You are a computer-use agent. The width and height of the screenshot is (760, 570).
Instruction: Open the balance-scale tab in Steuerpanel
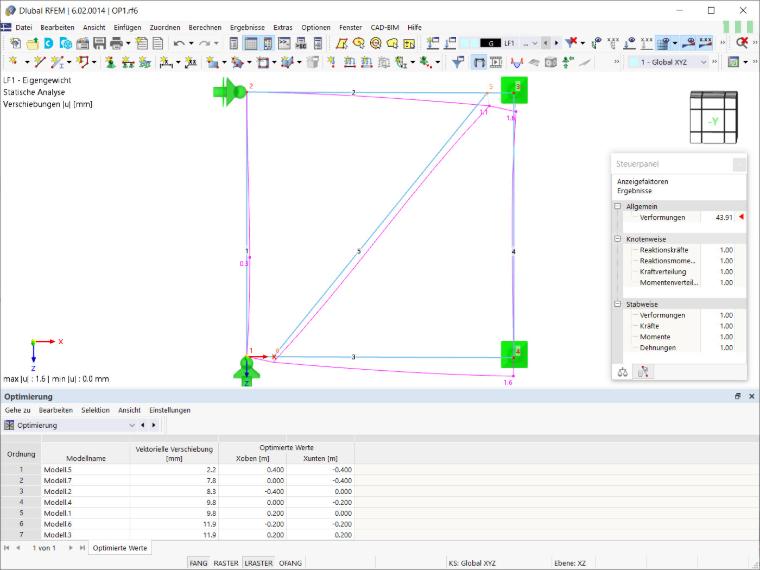[x=623, y=372]
